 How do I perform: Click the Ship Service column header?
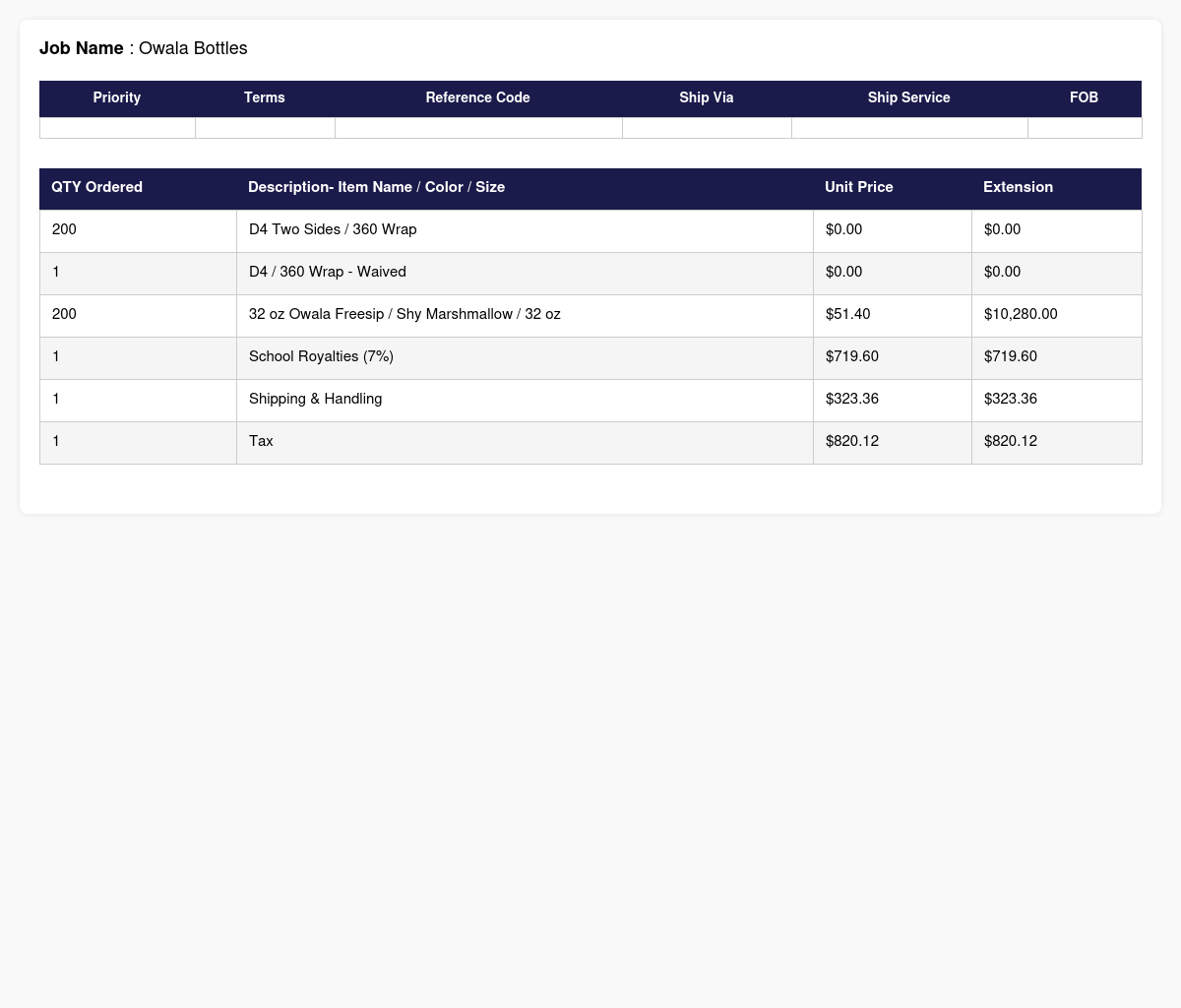coord(909,98)
